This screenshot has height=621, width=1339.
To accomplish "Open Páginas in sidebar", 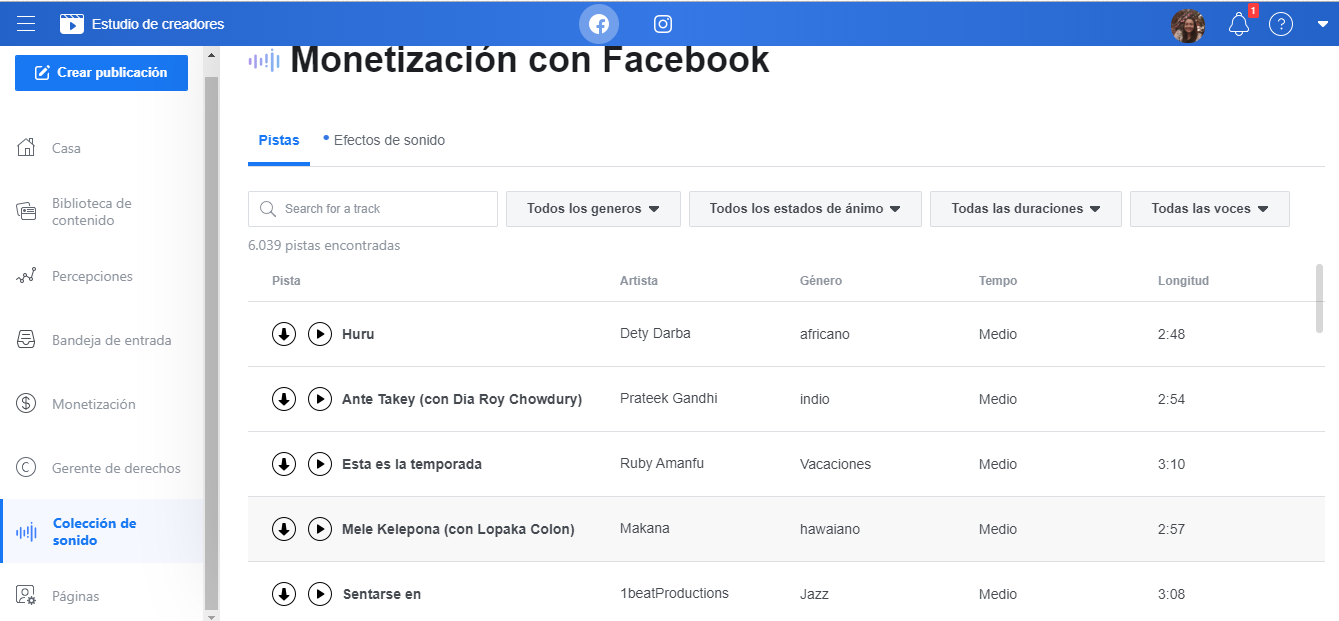I will tap(101, 596).
